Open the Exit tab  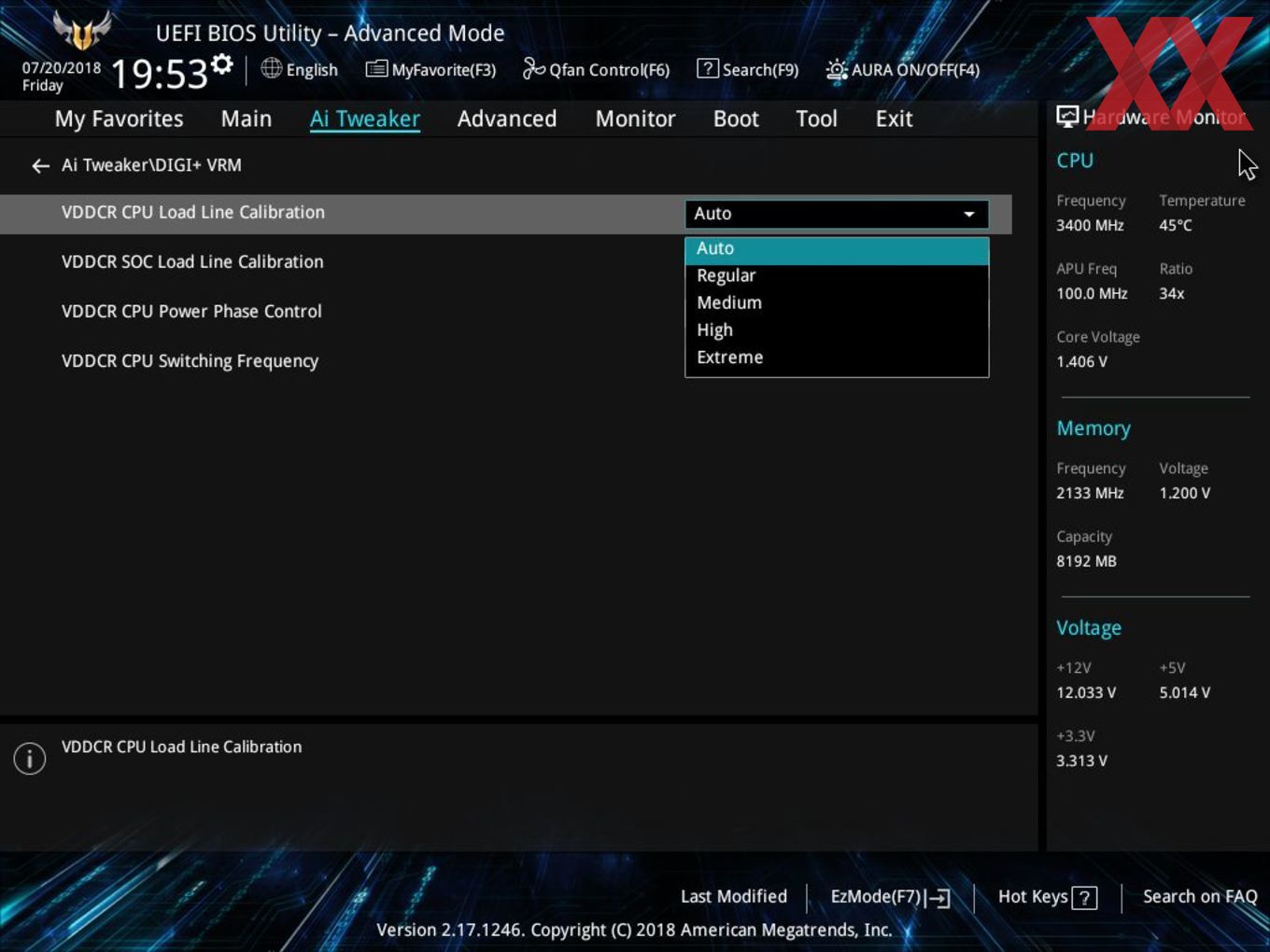(x=894, y=119)
